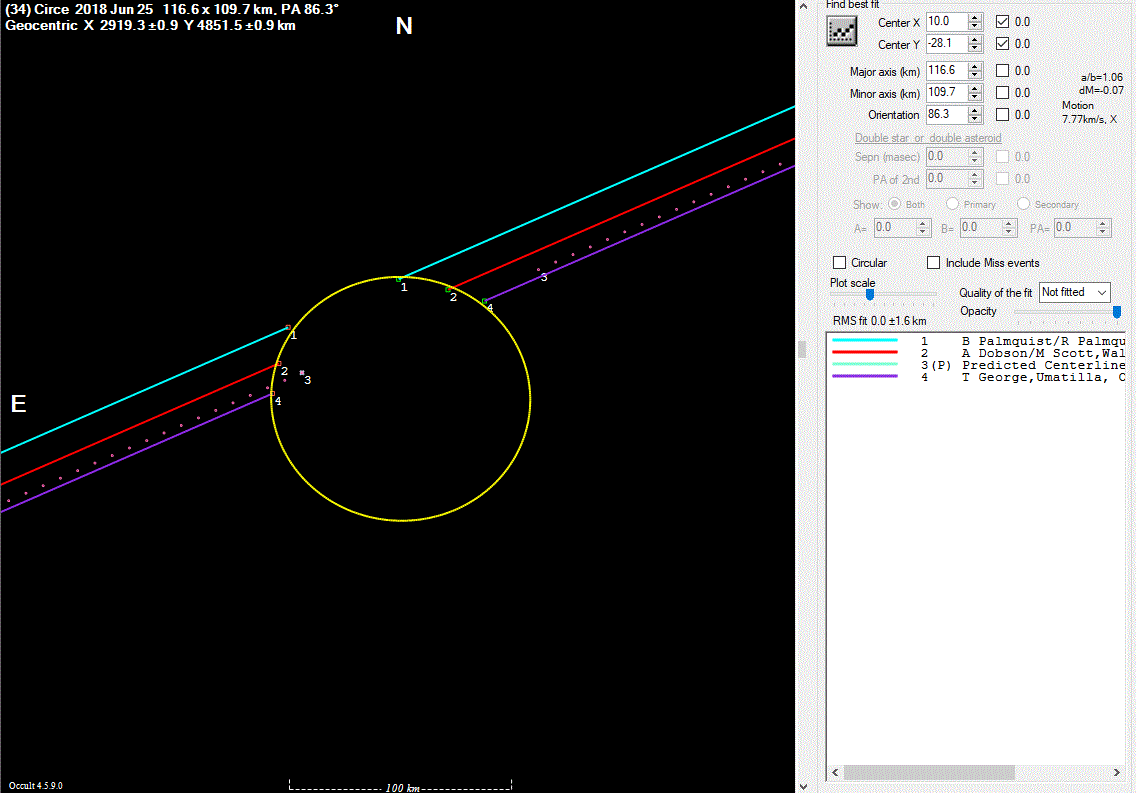Enable Include Miss events option

[x=934, y=263]
